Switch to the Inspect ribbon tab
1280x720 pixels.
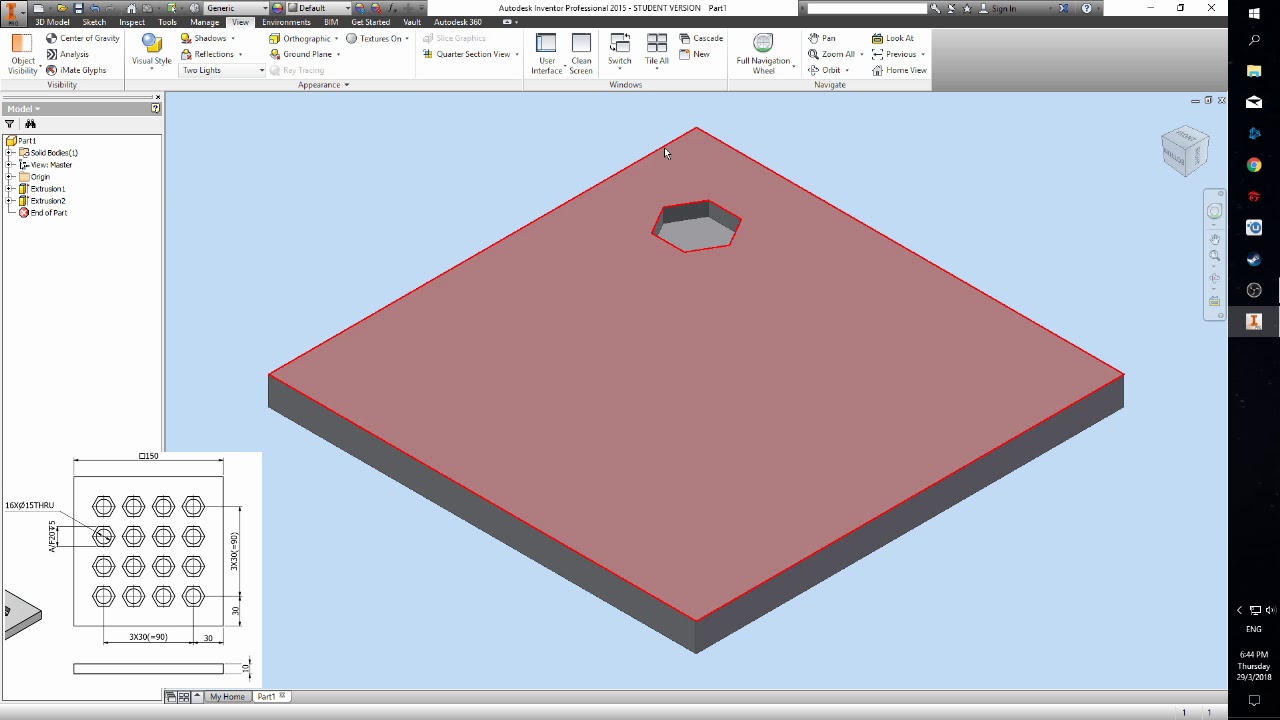(132, 22)
